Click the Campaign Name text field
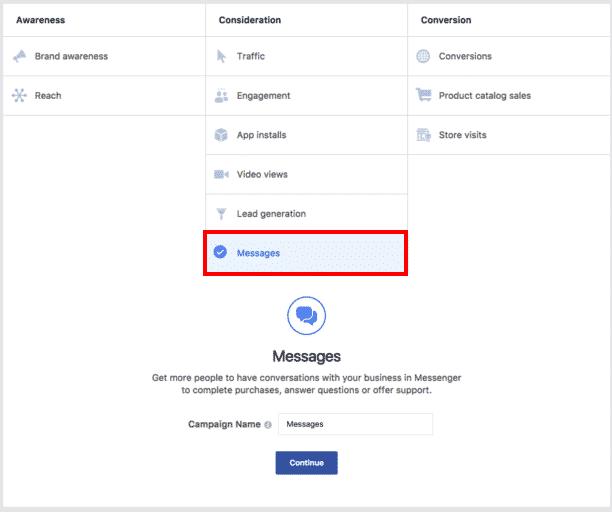 click(355, 424)
